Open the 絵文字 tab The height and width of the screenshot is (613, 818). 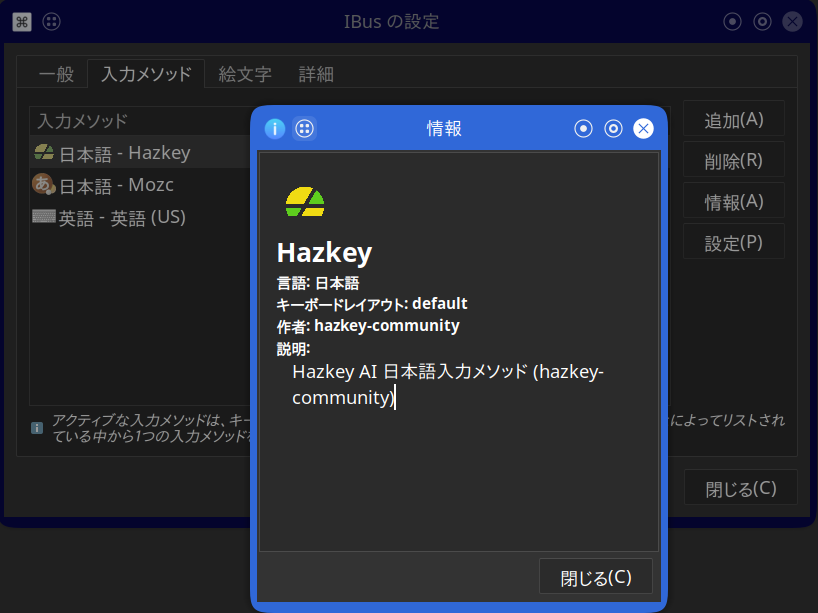pos(245,74)
